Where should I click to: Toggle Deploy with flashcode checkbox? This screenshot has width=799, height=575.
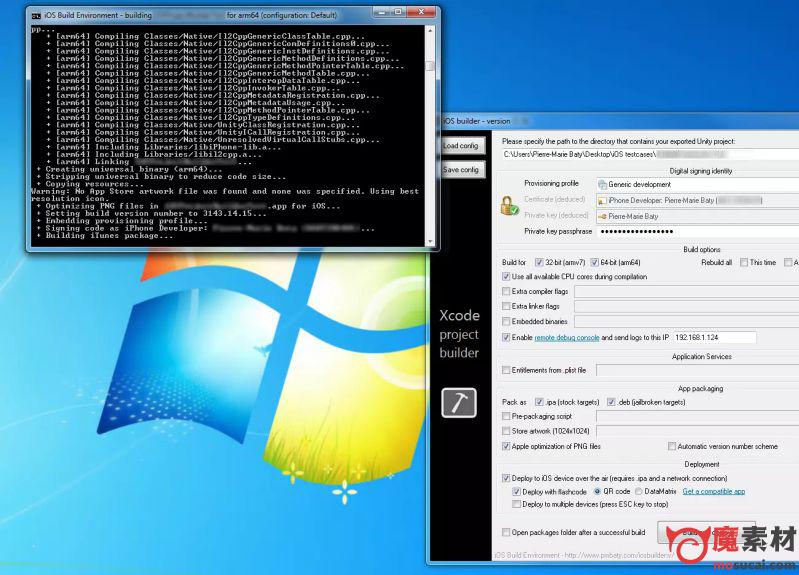pyautogui.click(x=517, y=492)
